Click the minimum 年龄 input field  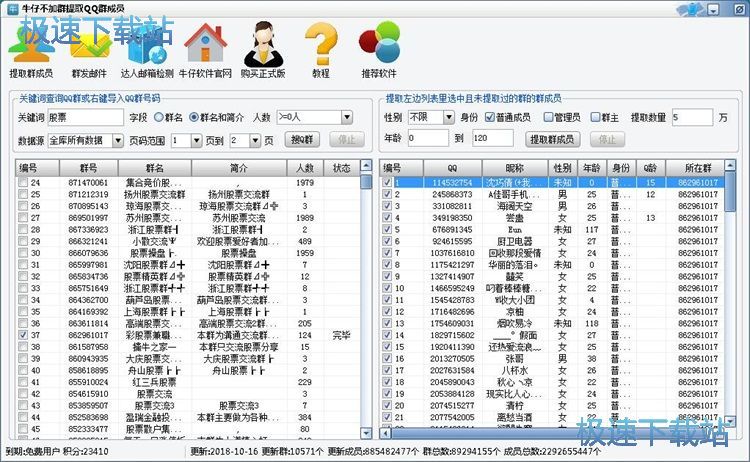pyautogui.click(x=428, y=139)
